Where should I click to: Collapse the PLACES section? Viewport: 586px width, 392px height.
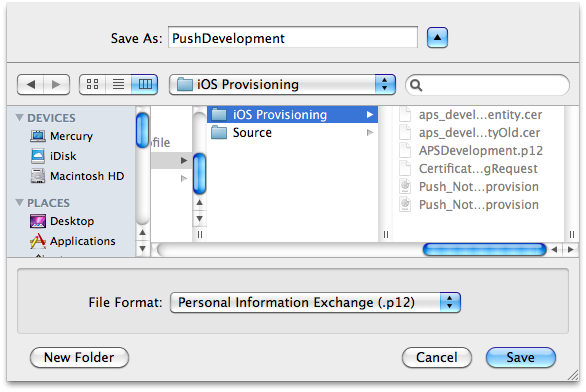point(19,203)
